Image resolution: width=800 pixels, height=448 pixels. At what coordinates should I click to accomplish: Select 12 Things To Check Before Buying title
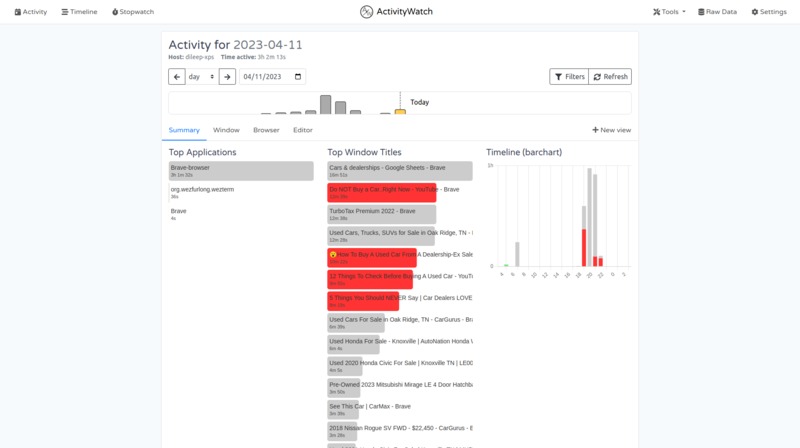coord(400,279)
